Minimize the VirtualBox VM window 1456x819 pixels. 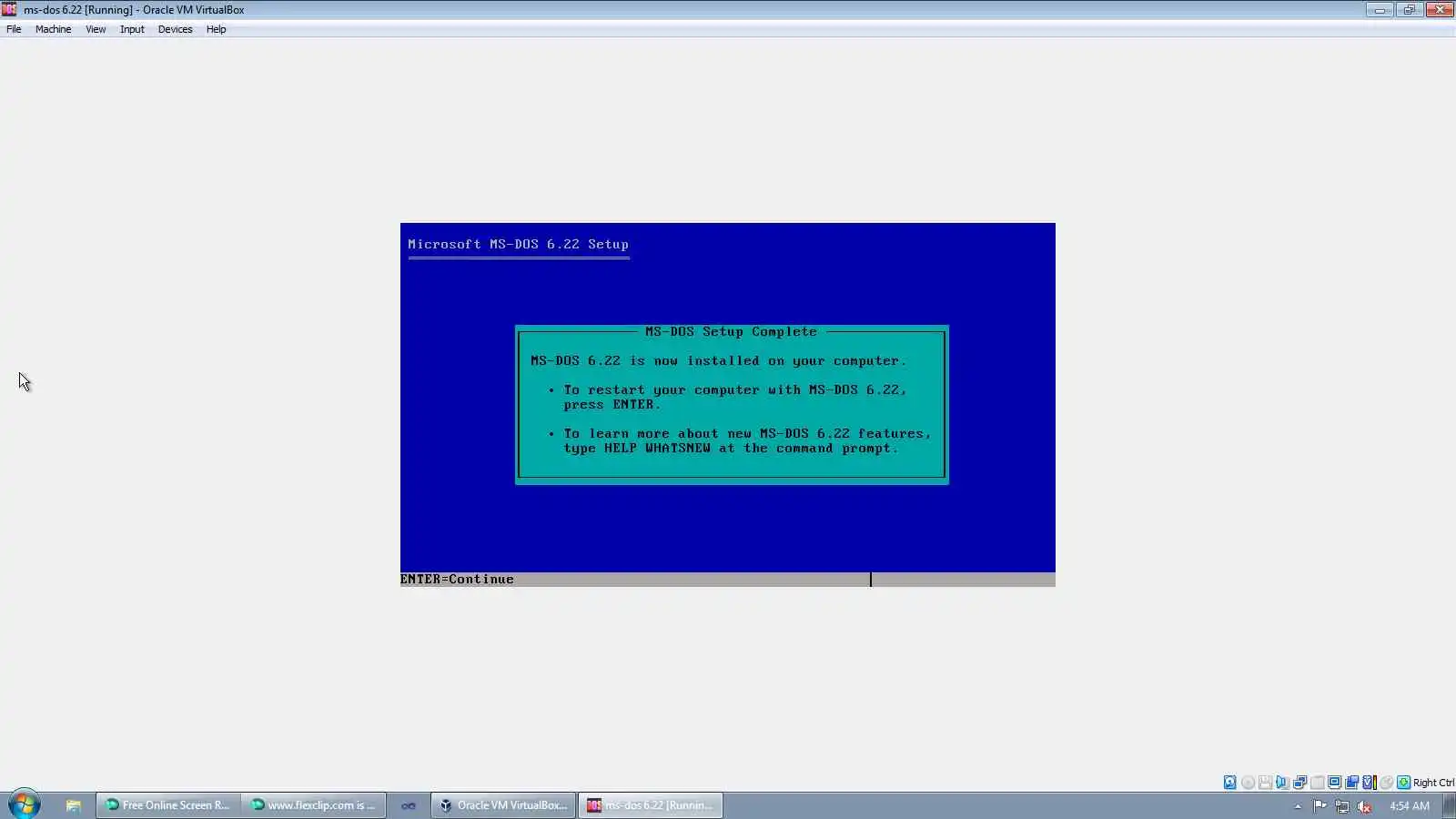point(1380,10)
